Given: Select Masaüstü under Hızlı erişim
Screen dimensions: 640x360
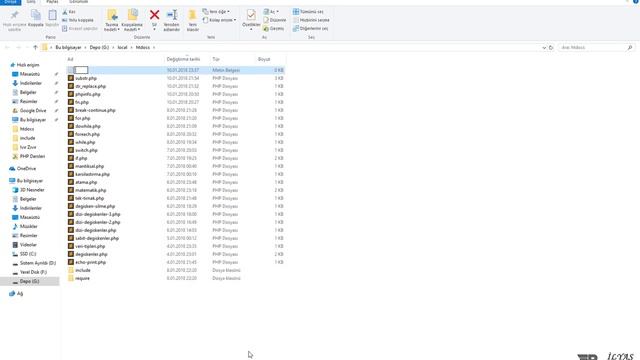Looking at the screenshot, I should tap(30, 74).
